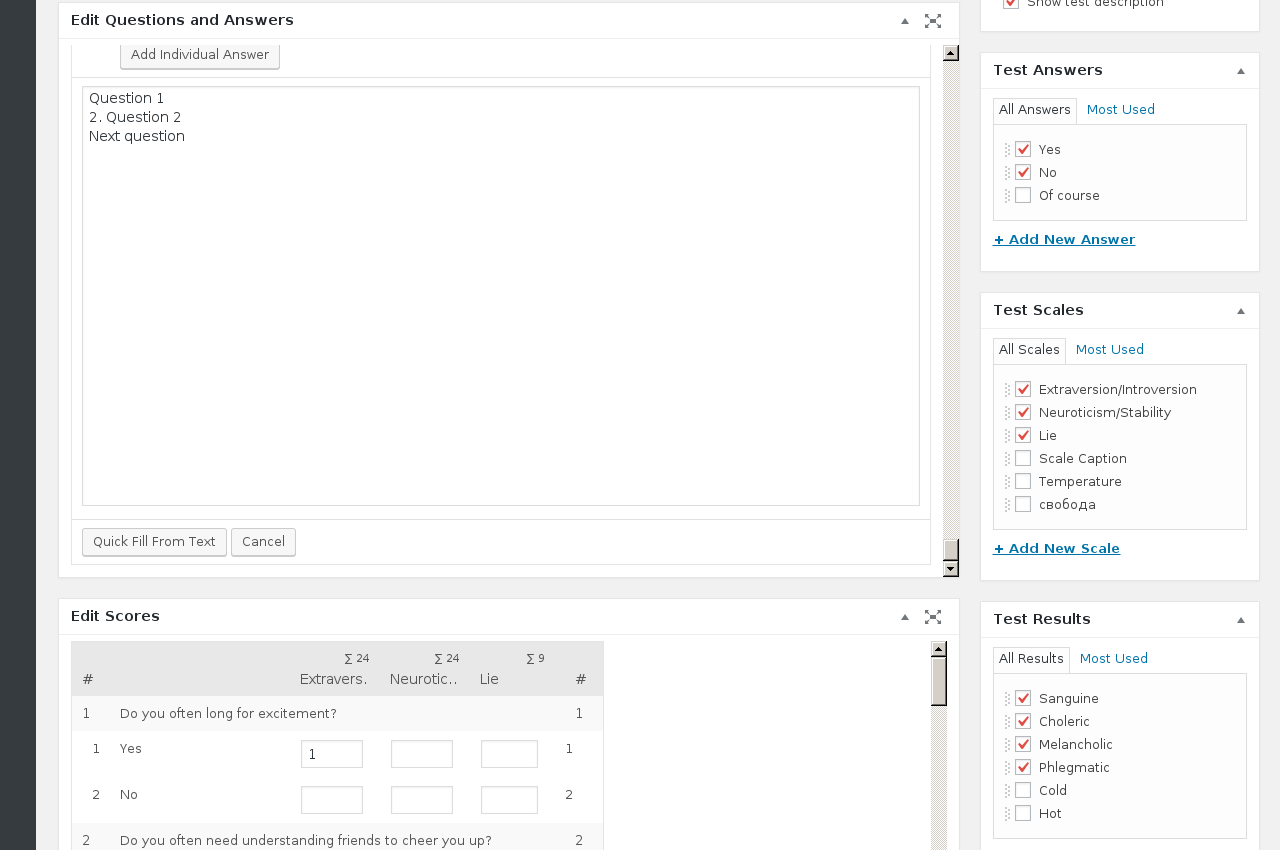This screenshot has width=1280, height=850.
Task: Collapse the Edit Questions and Answers panel
Action: [905, 21]
